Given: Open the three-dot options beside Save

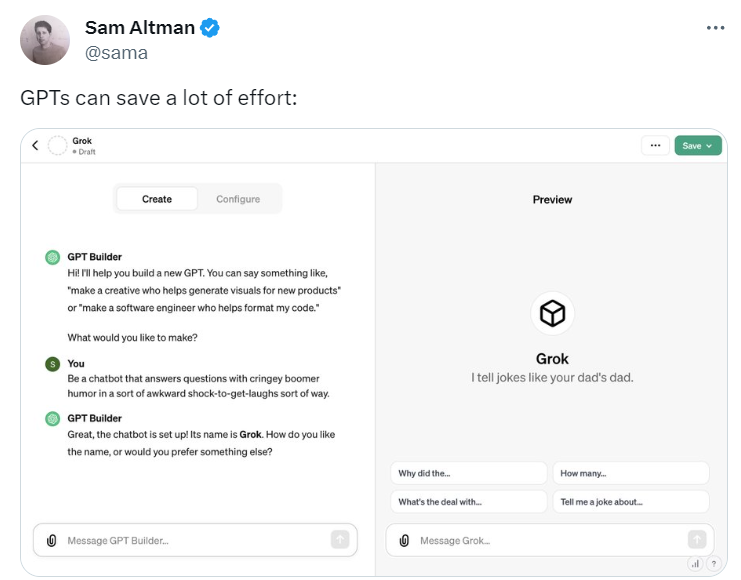Looking at the screenshot, I should point(655,146).
